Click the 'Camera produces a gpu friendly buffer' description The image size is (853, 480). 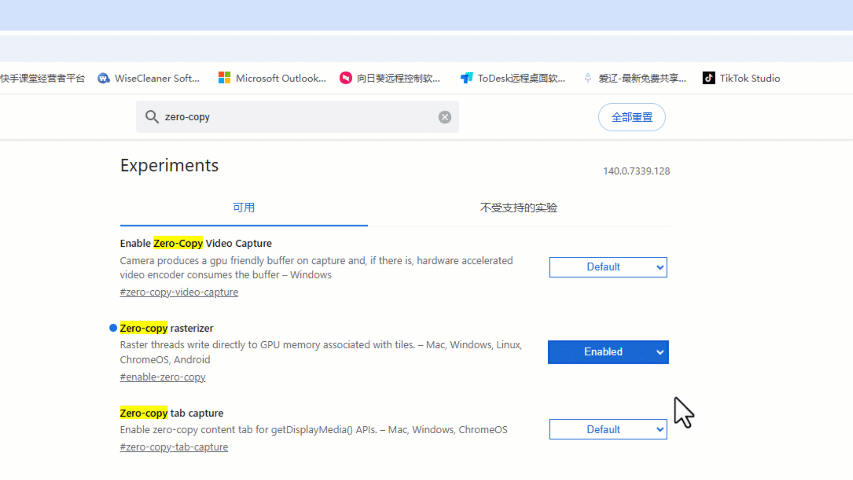click(316, 267)
